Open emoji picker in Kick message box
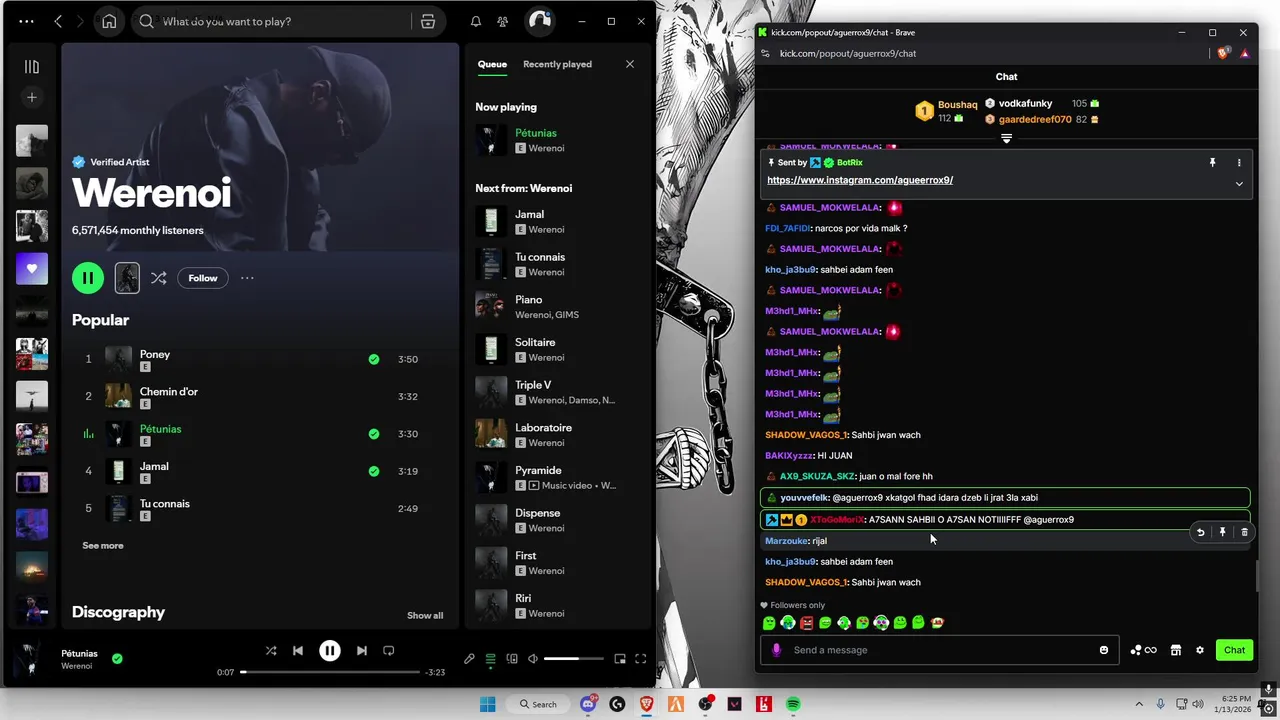The image size is (1280, 720). coord(1104,650)
